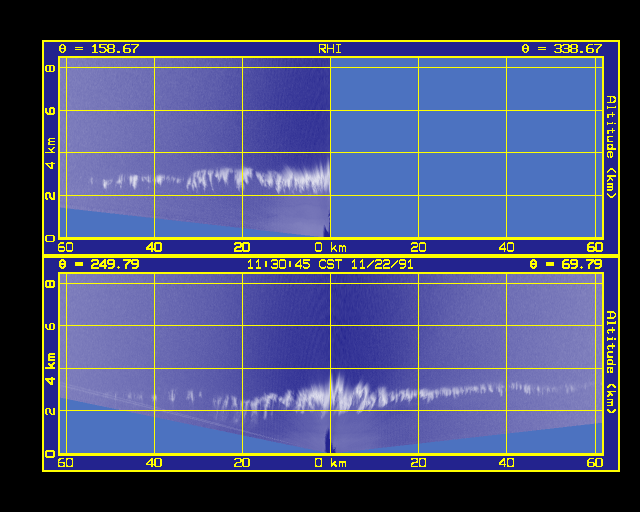Click "Altitude (km)" label of the timestamped panel
The image size is (640, 512).
[x=611, y=363]
